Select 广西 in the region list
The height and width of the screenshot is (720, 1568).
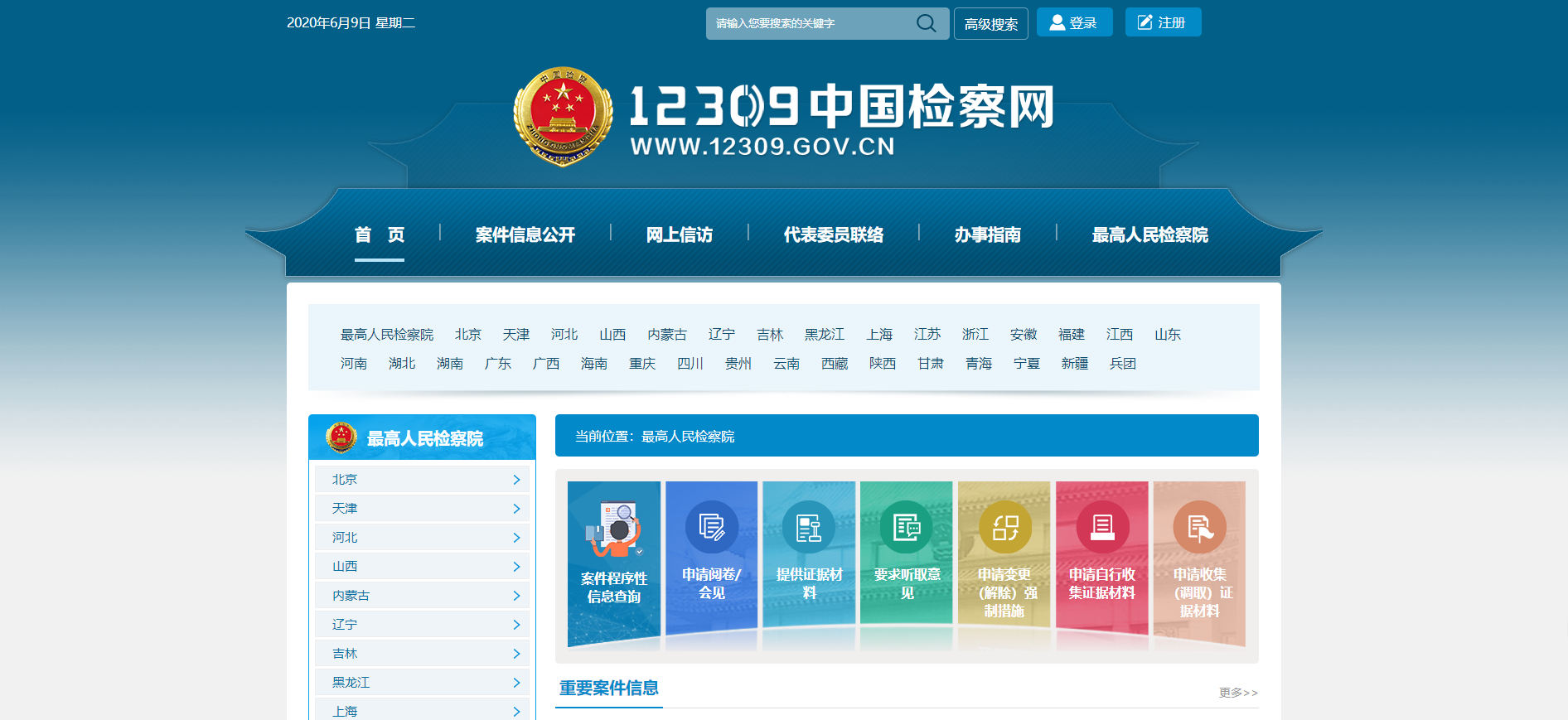pyautogui.click(x=546, y=364)
